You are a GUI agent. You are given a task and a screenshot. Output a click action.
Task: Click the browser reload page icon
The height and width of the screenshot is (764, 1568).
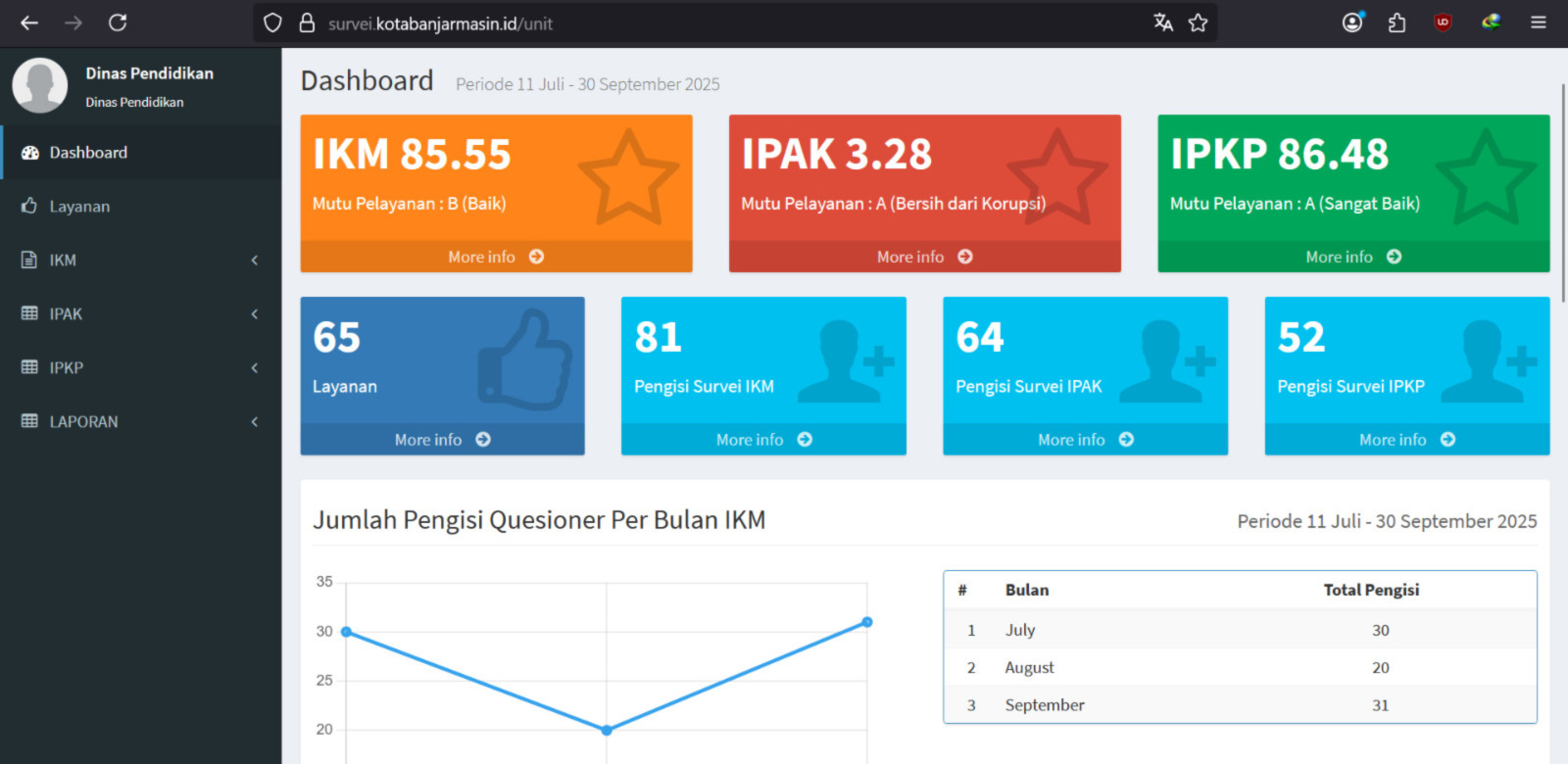click(118, 23)
